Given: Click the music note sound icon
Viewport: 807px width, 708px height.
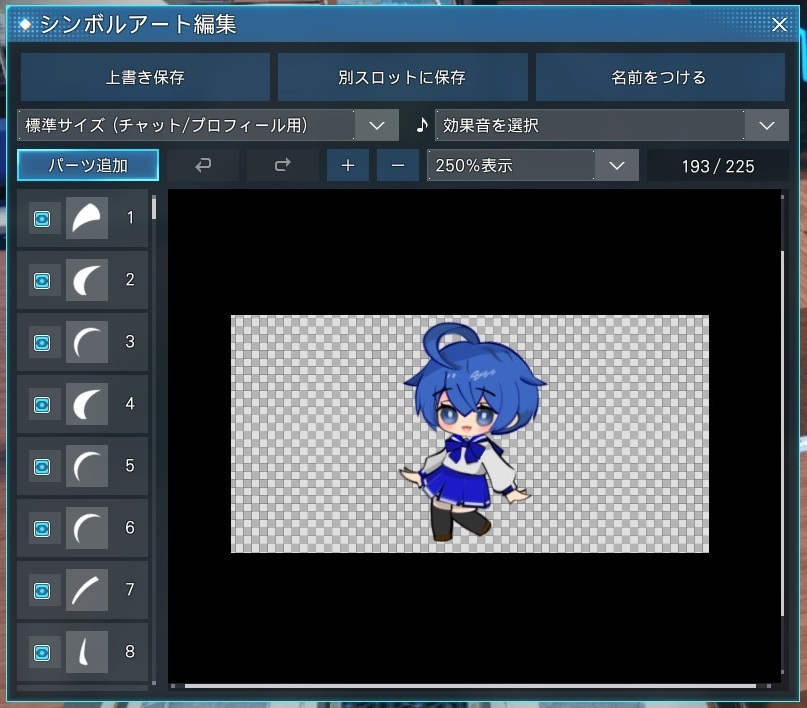Looking at the screenshot, I should coord(422,125).
